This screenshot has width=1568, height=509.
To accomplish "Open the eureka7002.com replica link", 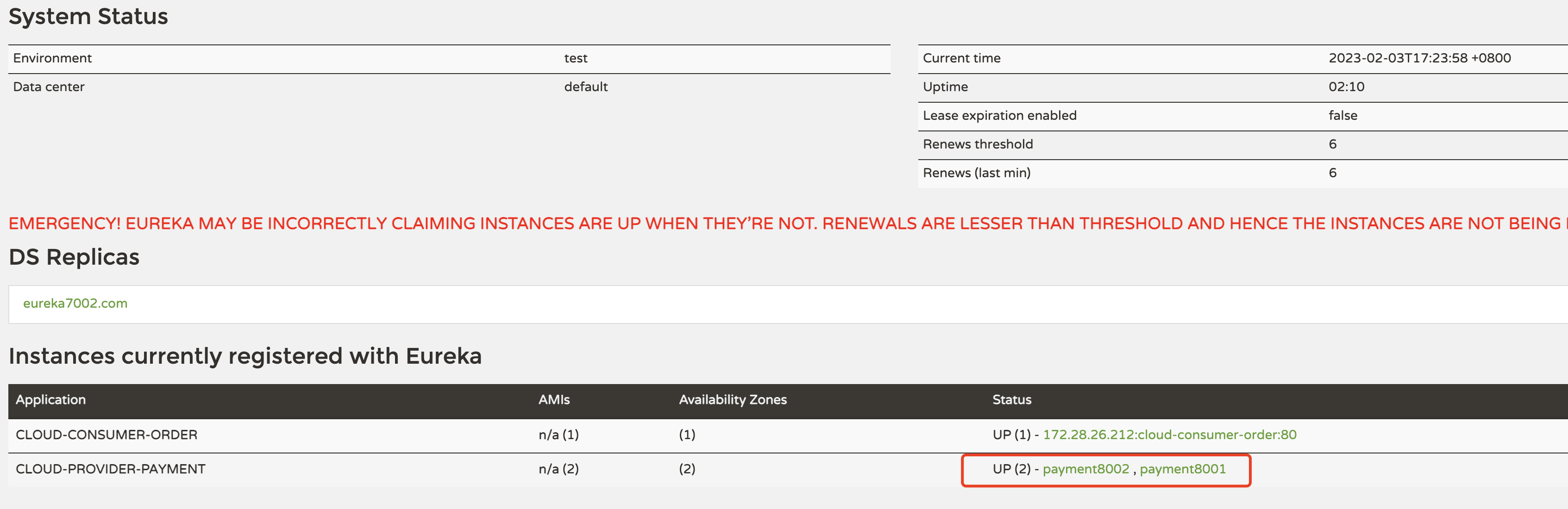I will 75,304.
